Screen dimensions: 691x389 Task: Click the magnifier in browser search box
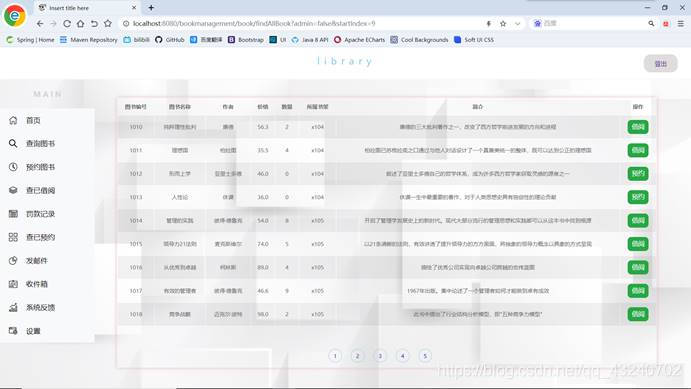coord(651,23)
